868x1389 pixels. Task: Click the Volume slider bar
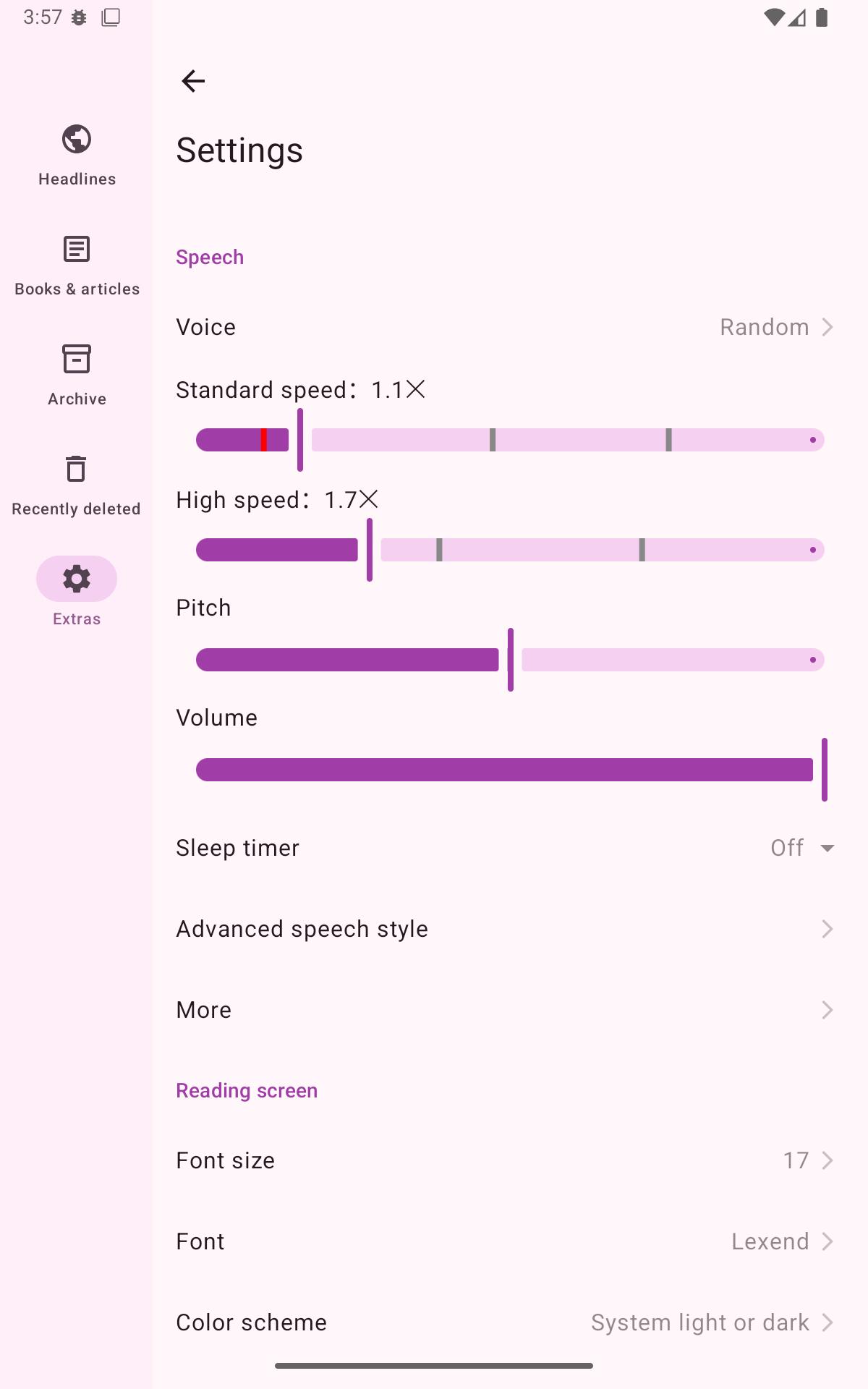(505, 770)
